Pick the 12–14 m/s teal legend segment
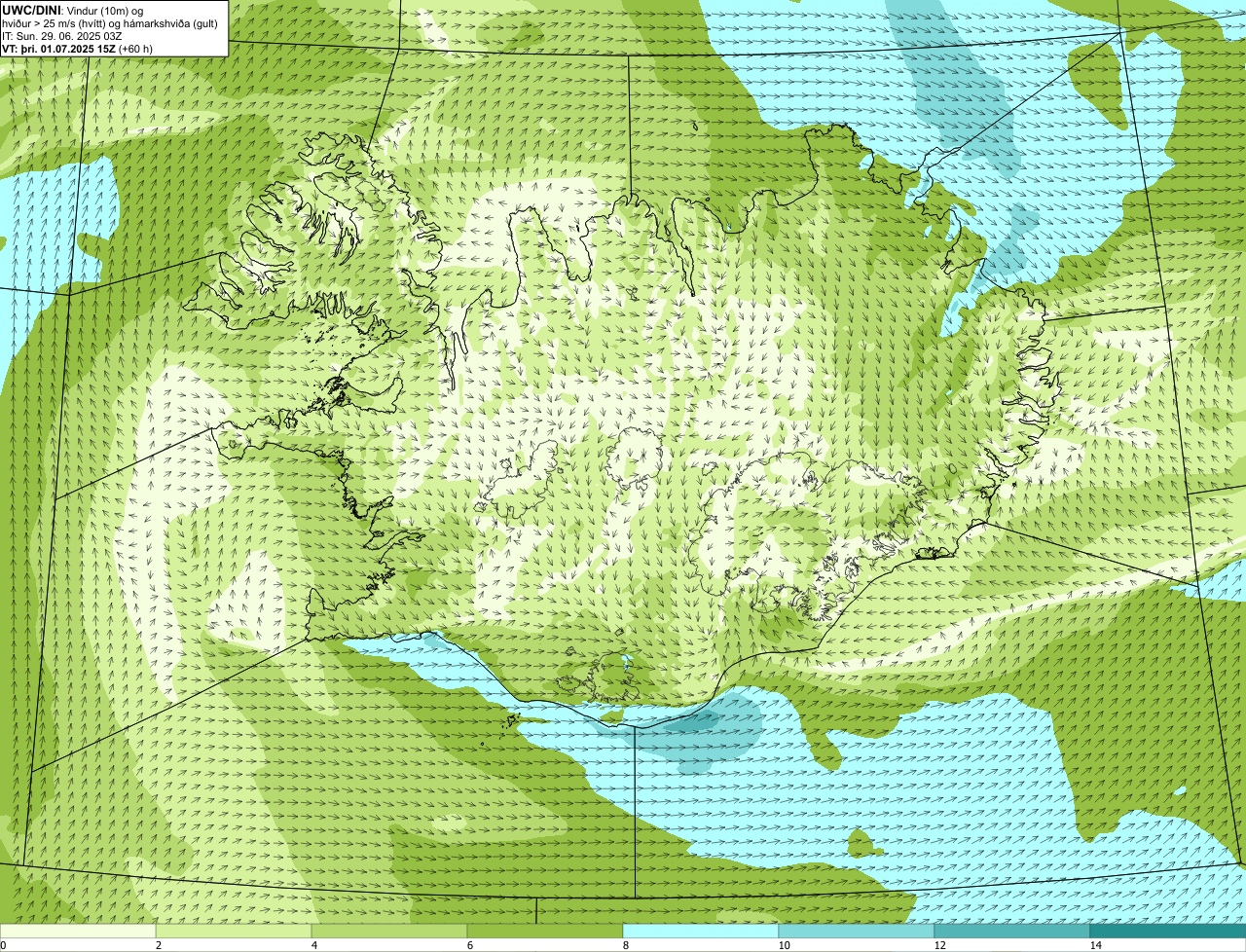 click(x=1012, y=931)
